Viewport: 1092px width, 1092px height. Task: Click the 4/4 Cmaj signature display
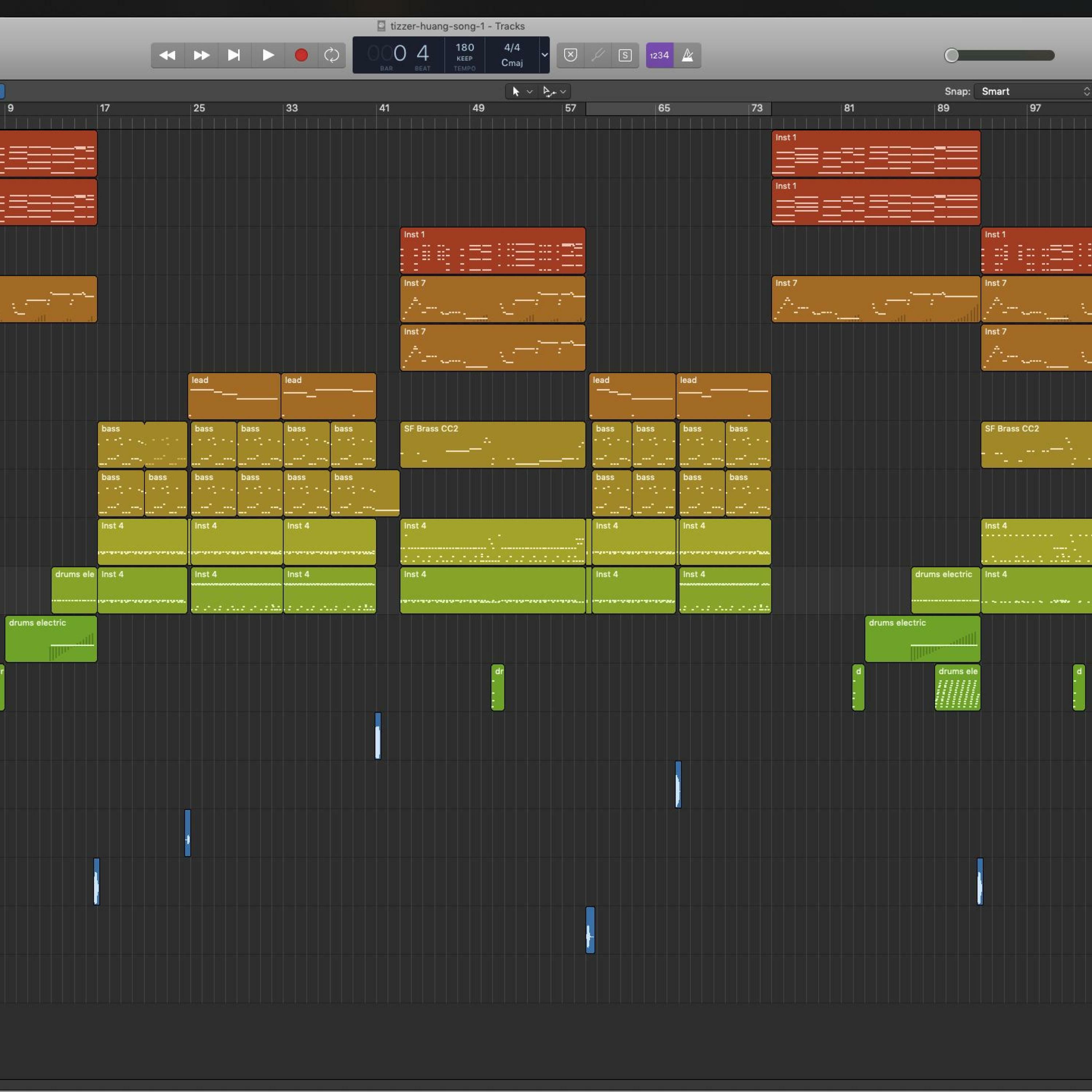(x=511, y=55)
